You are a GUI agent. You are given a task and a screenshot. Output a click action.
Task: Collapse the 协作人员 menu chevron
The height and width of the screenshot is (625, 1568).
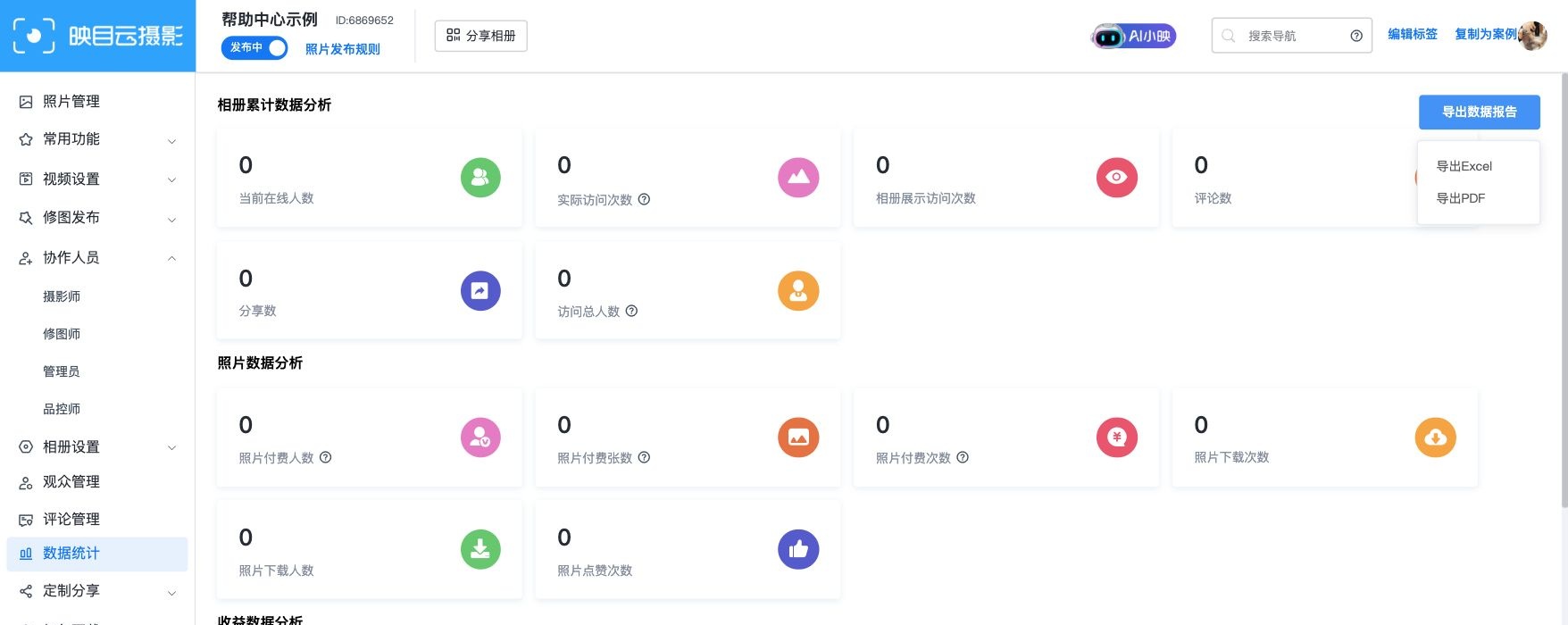coord(172,259)
